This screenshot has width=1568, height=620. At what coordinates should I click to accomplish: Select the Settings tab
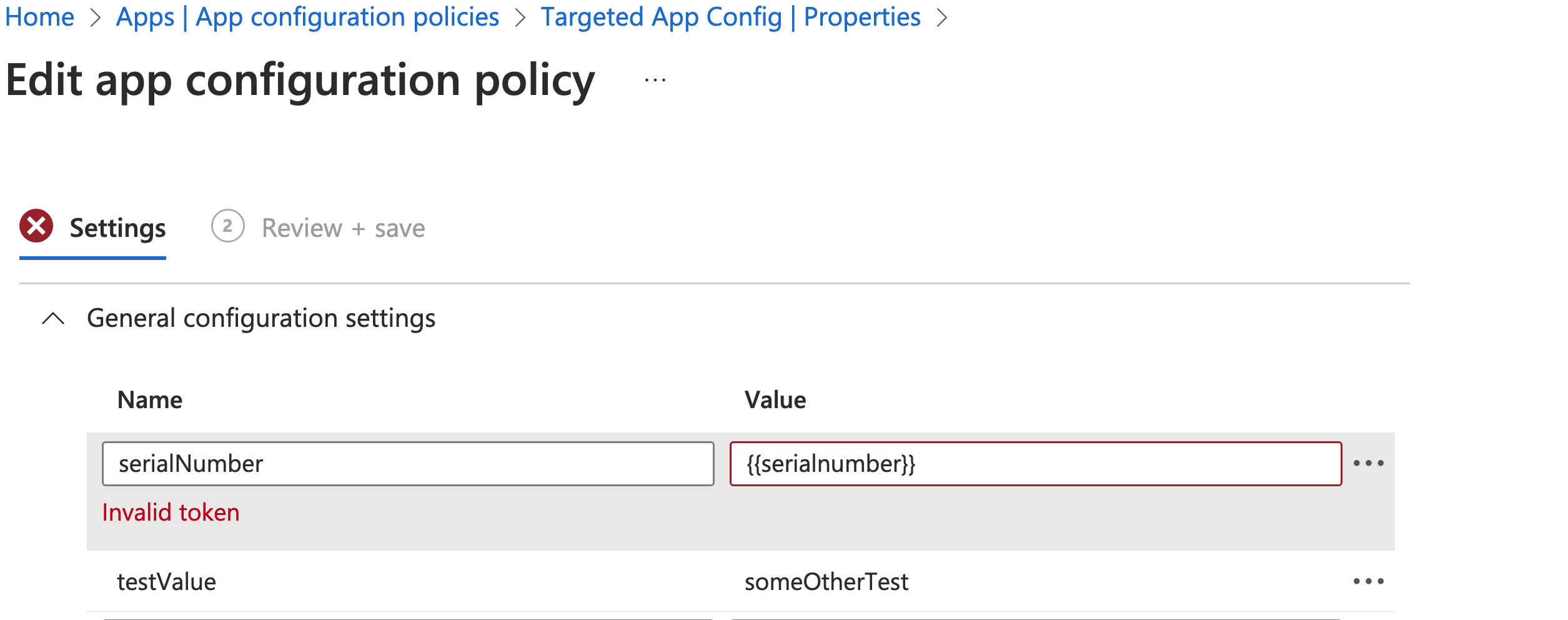pos(117,227)
